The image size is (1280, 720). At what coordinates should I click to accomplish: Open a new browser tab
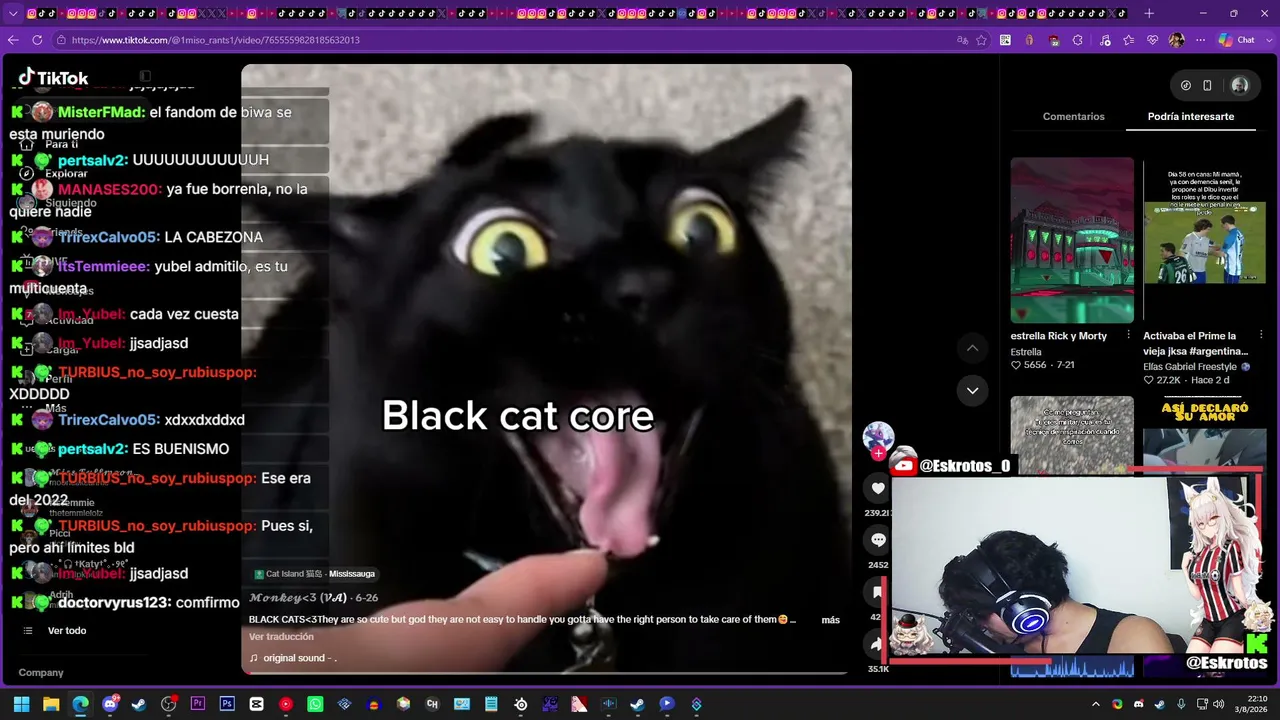1149,13
